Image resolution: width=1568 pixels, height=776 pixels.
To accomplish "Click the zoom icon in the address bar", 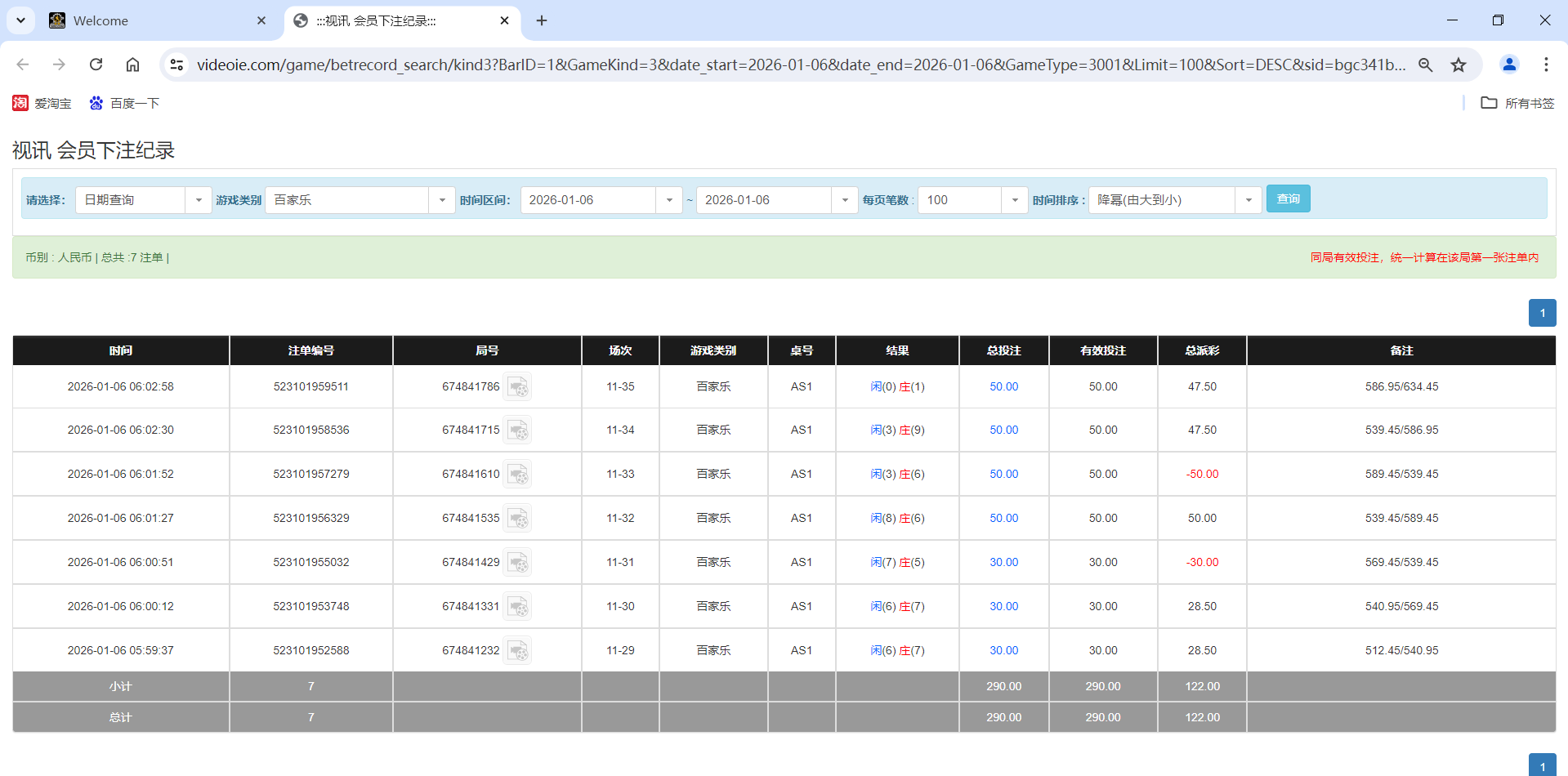I will pos(1425,65).
